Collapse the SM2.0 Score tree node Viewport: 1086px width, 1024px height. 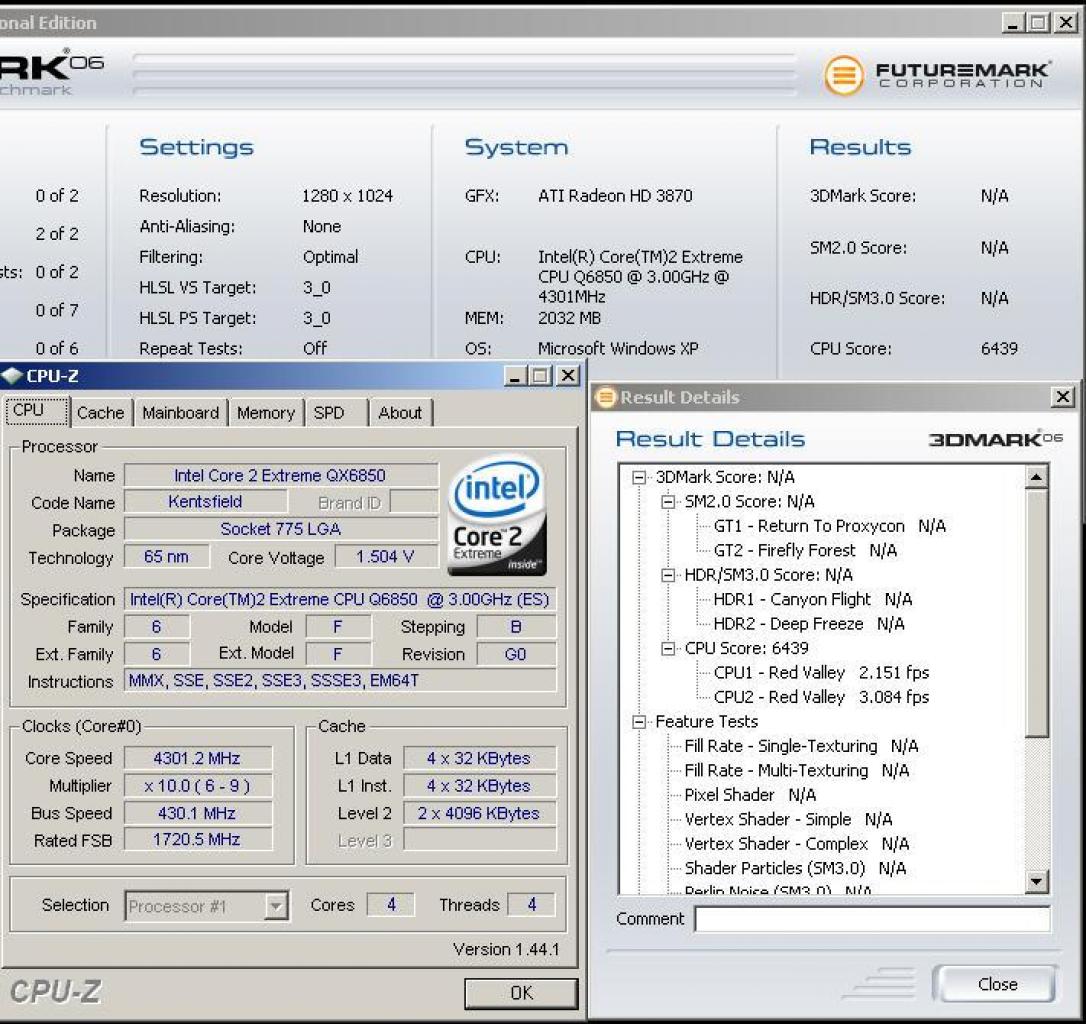668,502
